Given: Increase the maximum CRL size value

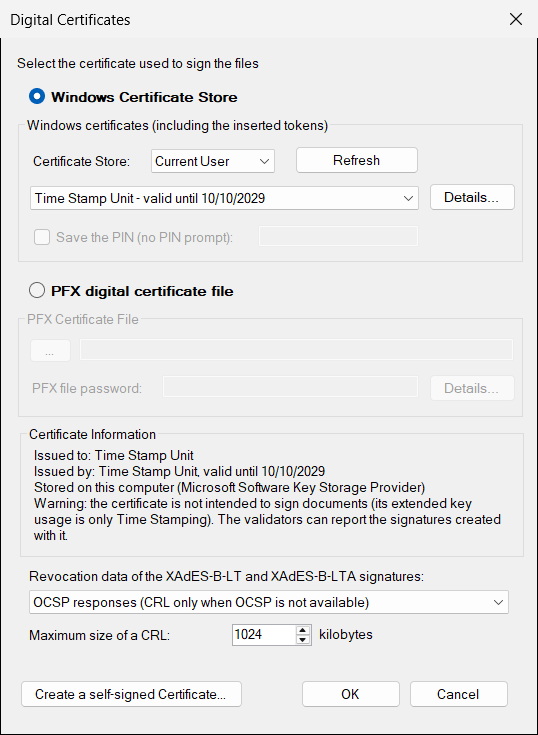Looking at the screenshot, I should pyautogui.click(x=303, y=630).
